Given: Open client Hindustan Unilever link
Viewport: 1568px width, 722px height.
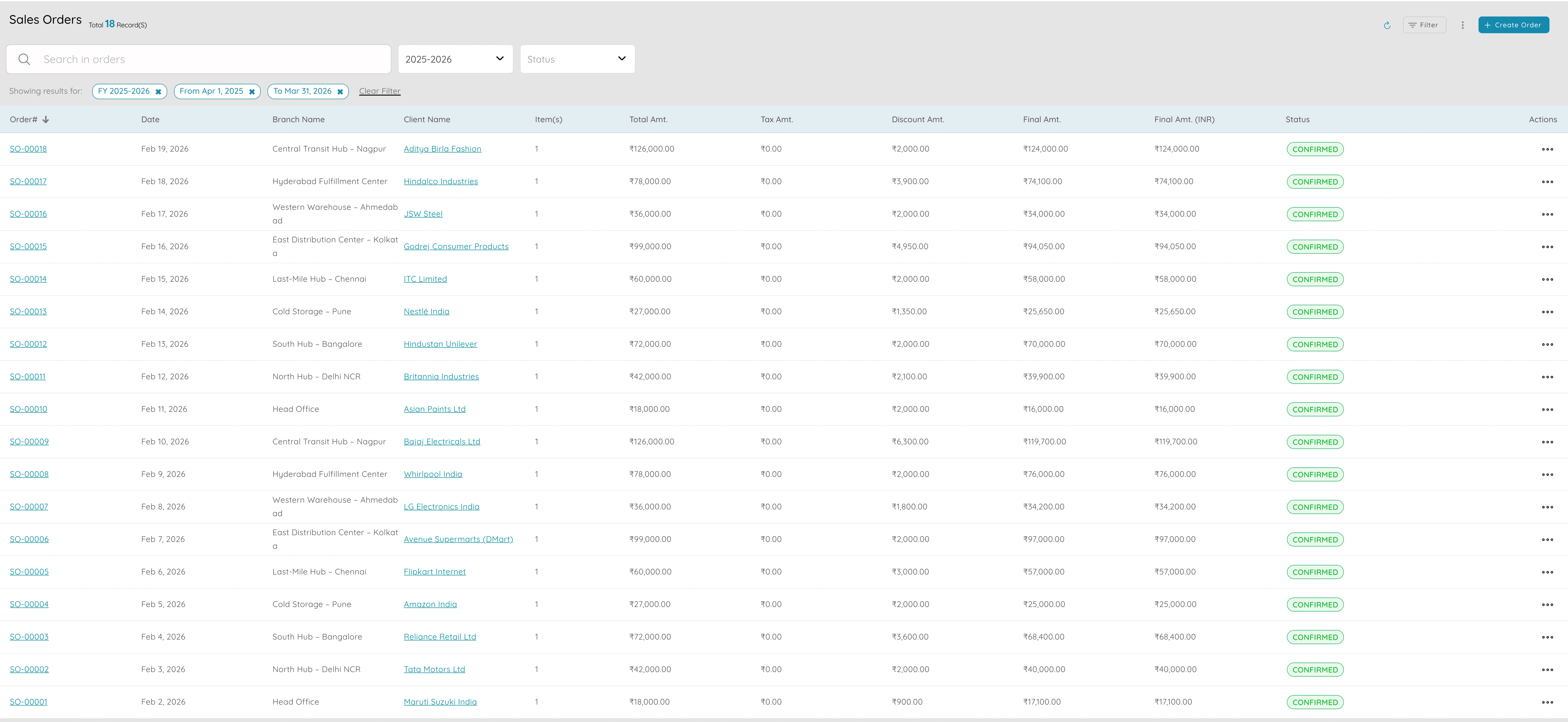Looking at the screenshot, I should pos(440,344).
